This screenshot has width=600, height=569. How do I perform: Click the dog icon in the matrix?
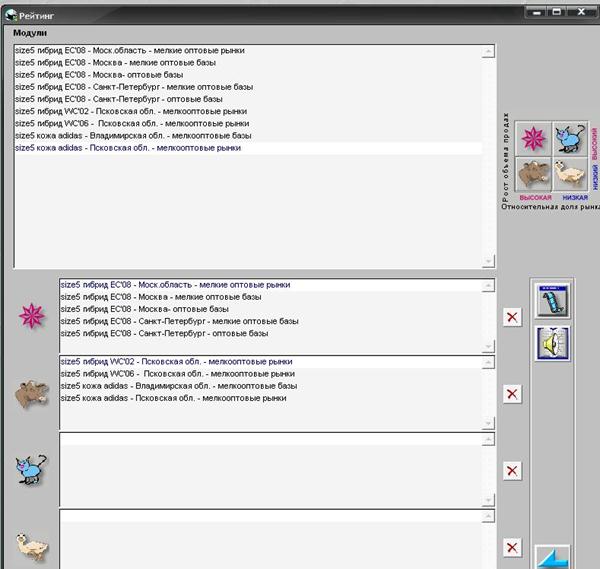[x=570, y=174]
